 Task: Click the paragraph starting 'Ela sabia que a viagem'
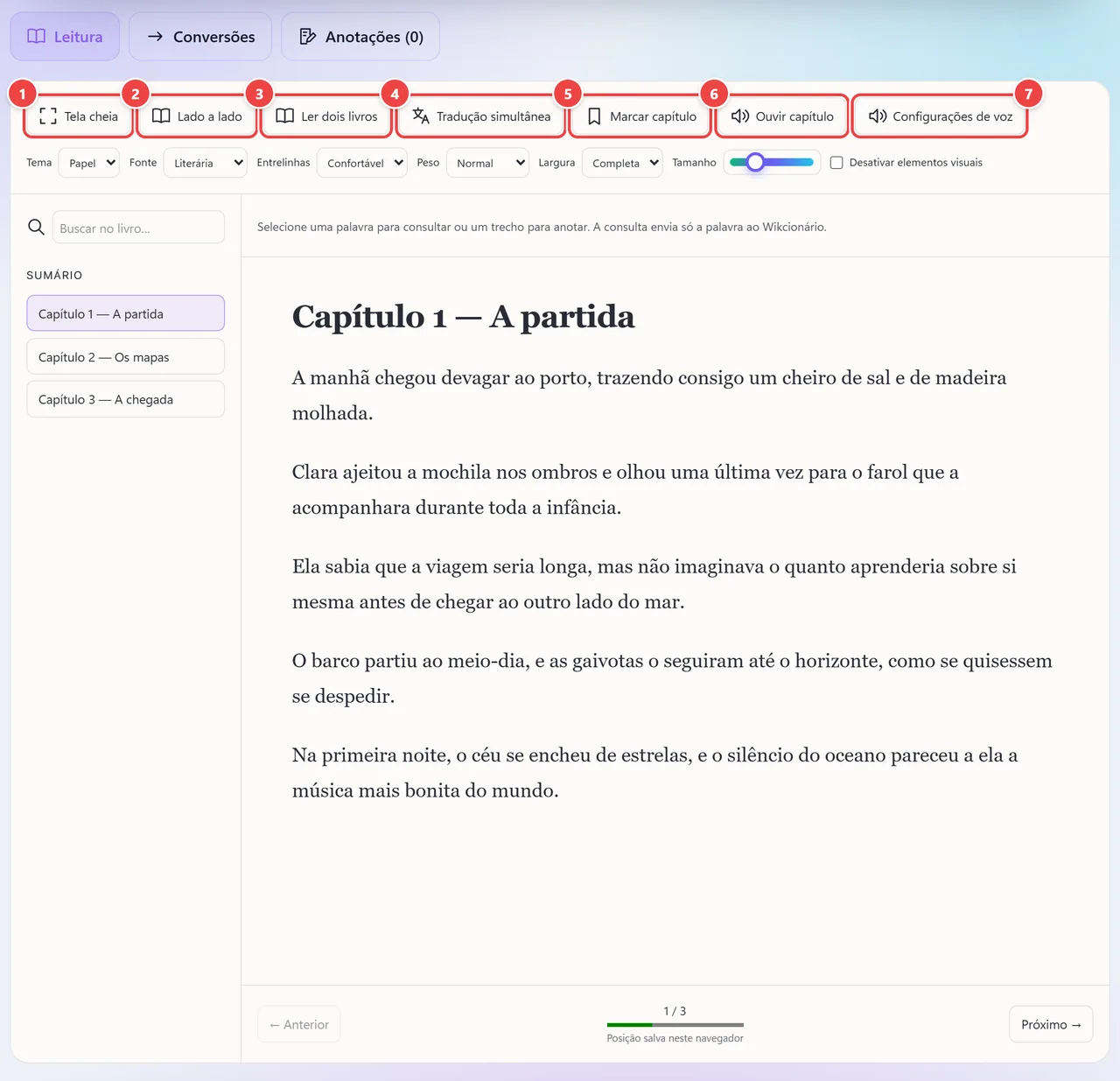654,584
